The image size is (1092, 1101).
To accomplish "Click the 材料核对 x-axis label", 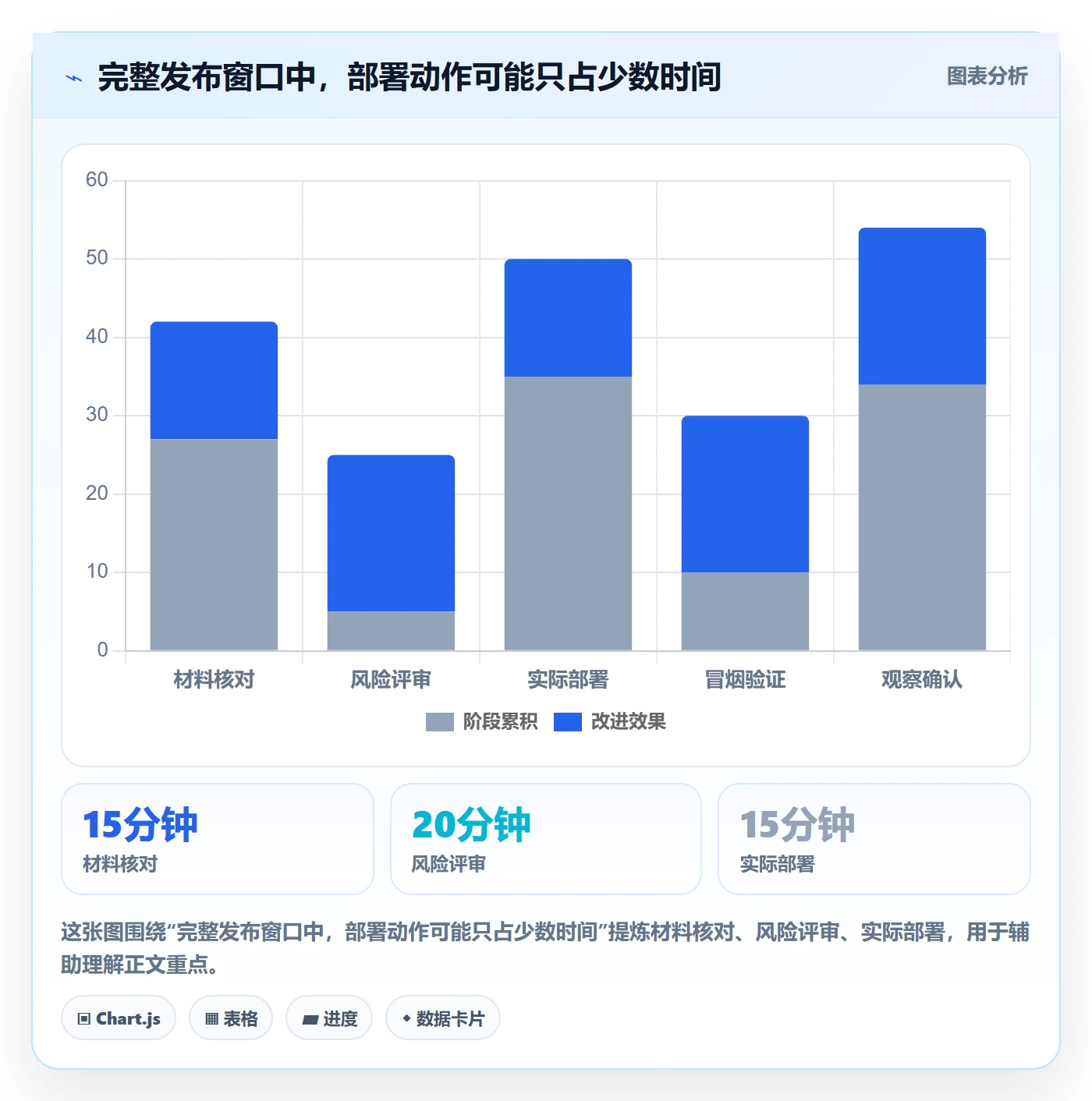I will [x=214, y=680].
